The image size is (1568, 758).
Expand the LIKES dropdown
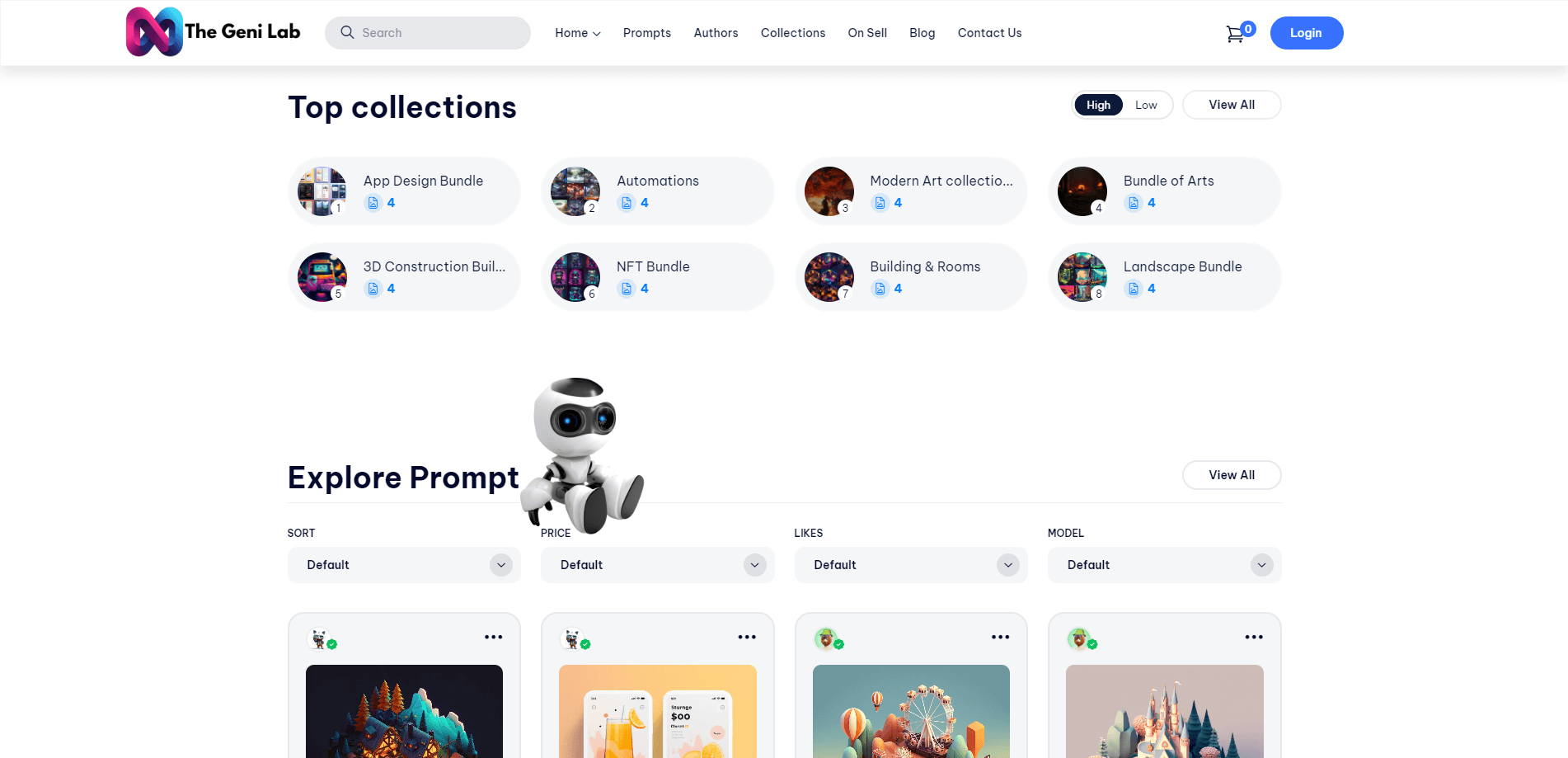tap(911, 565)
